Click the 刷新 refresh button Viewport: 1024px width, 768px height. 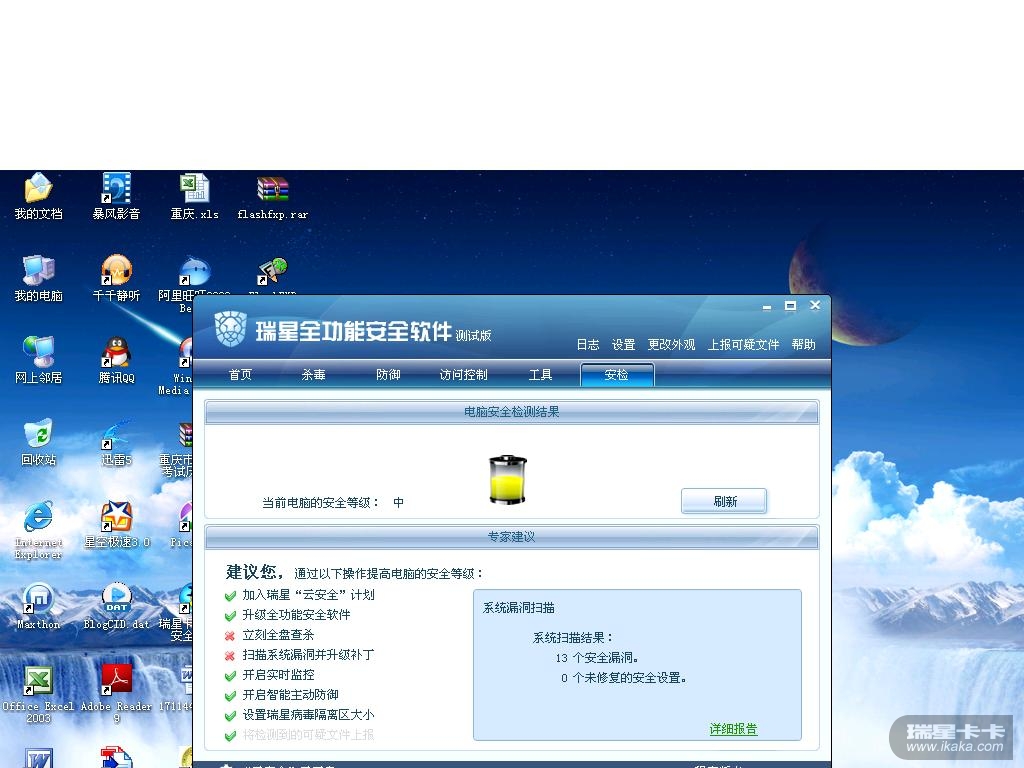point(724,501)
